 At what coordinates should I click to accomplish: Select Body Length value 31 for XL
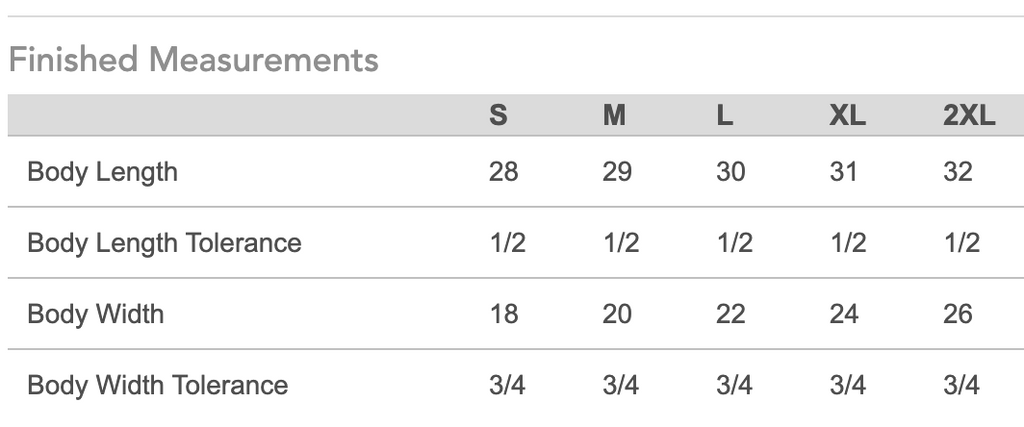tap(844, 172)
